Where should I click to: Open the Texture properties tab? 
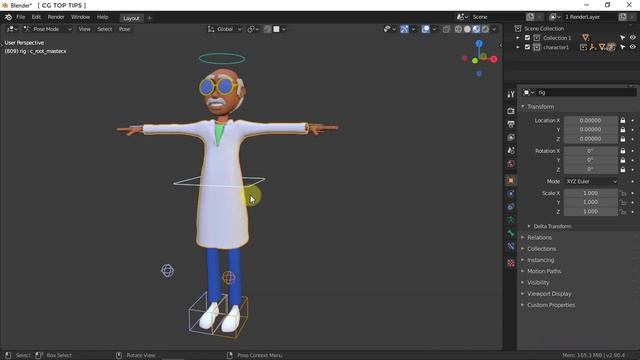click(x=511, y=263)
